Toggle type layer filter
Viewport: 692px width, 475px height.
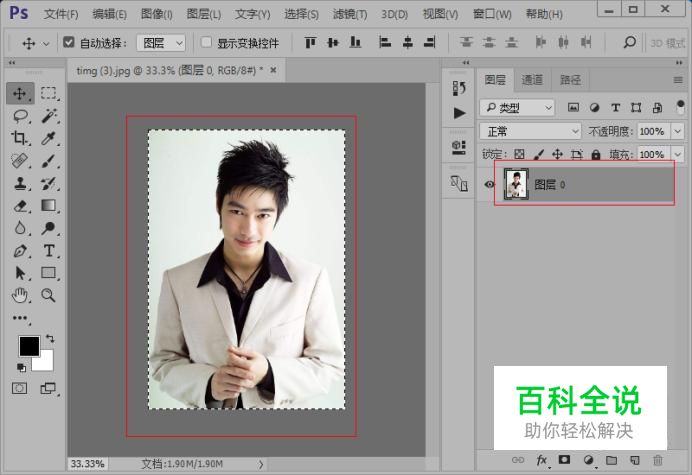tap(615, 107)
